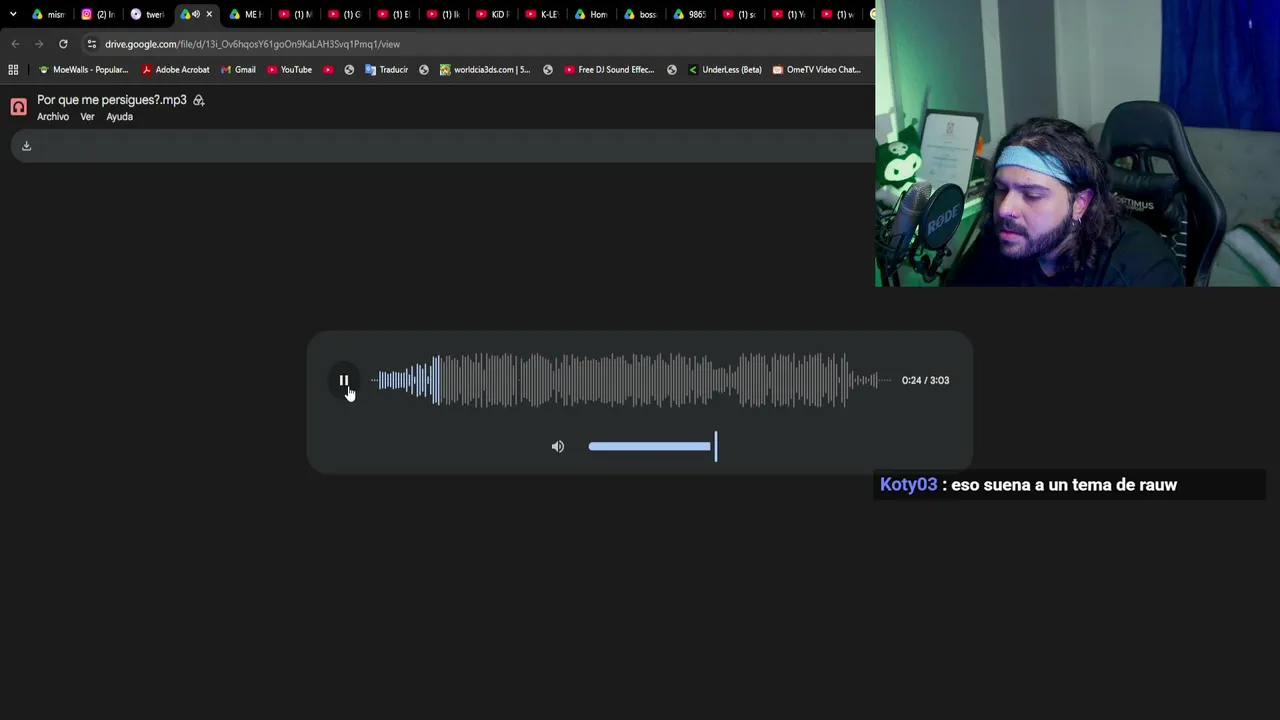Click unlabeled YouTube icon bookmark after YouTube

[x=328, y=70]
